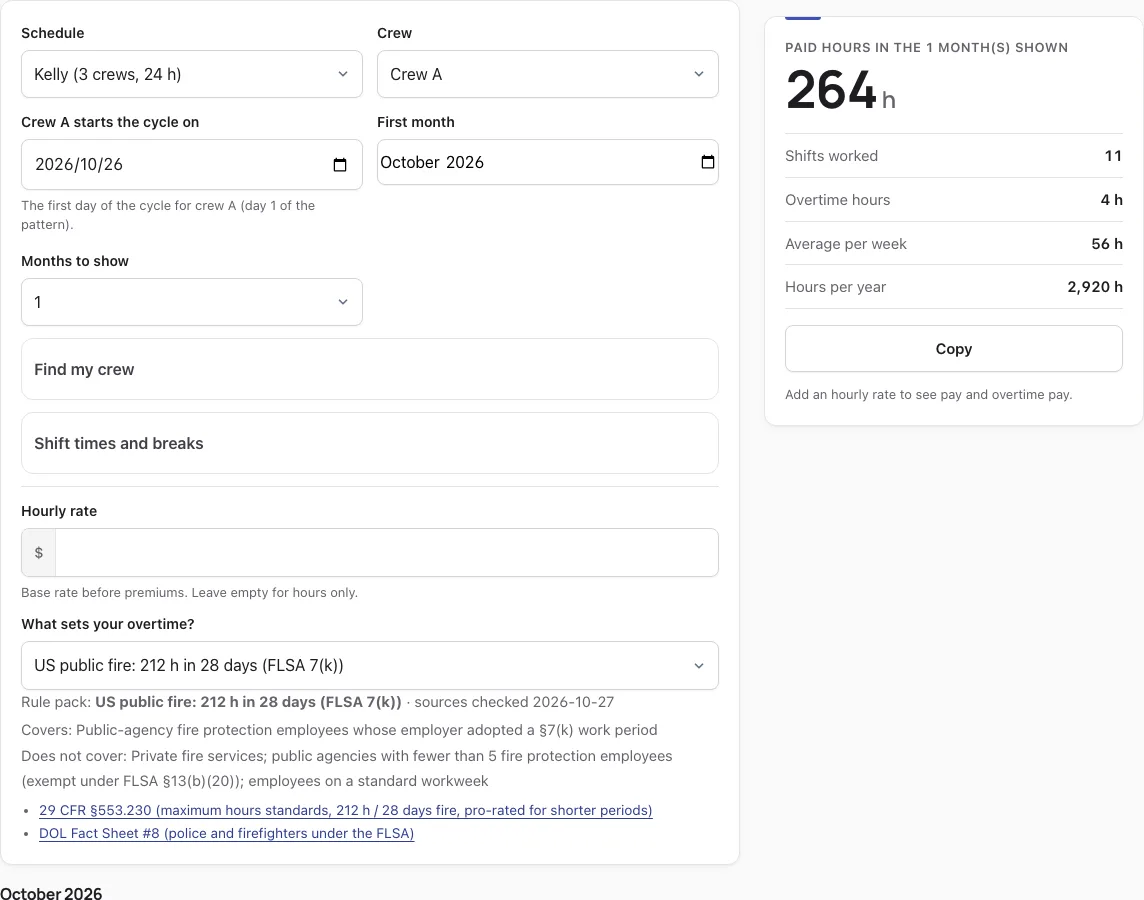Screen dimensions: 1144x900
Task: Click the 264 h paid hours total
Action: (840, 90)
